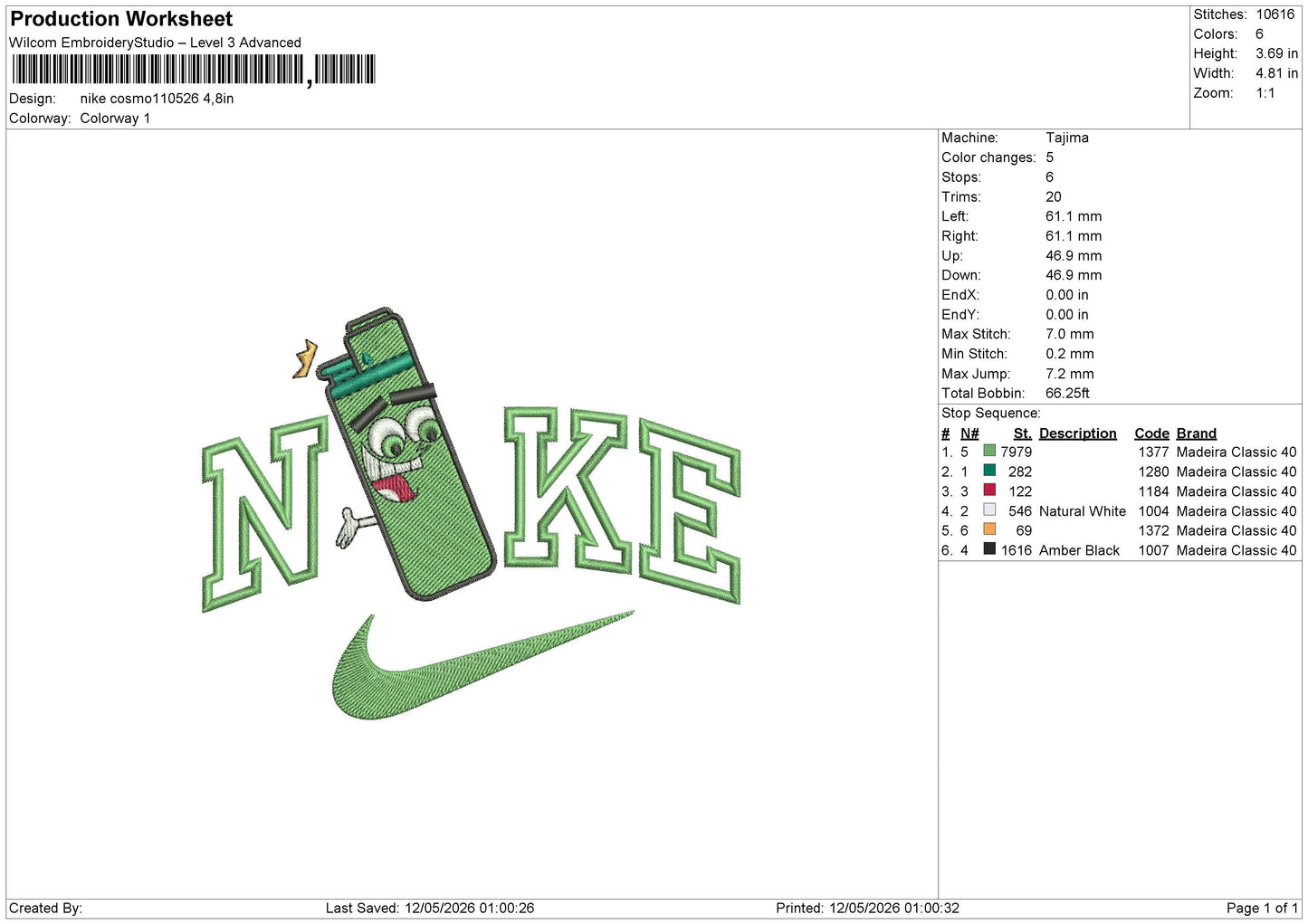Click the Amber Black thread color swatch
The width and height of the screenshot is (1308, 924).
989,549
